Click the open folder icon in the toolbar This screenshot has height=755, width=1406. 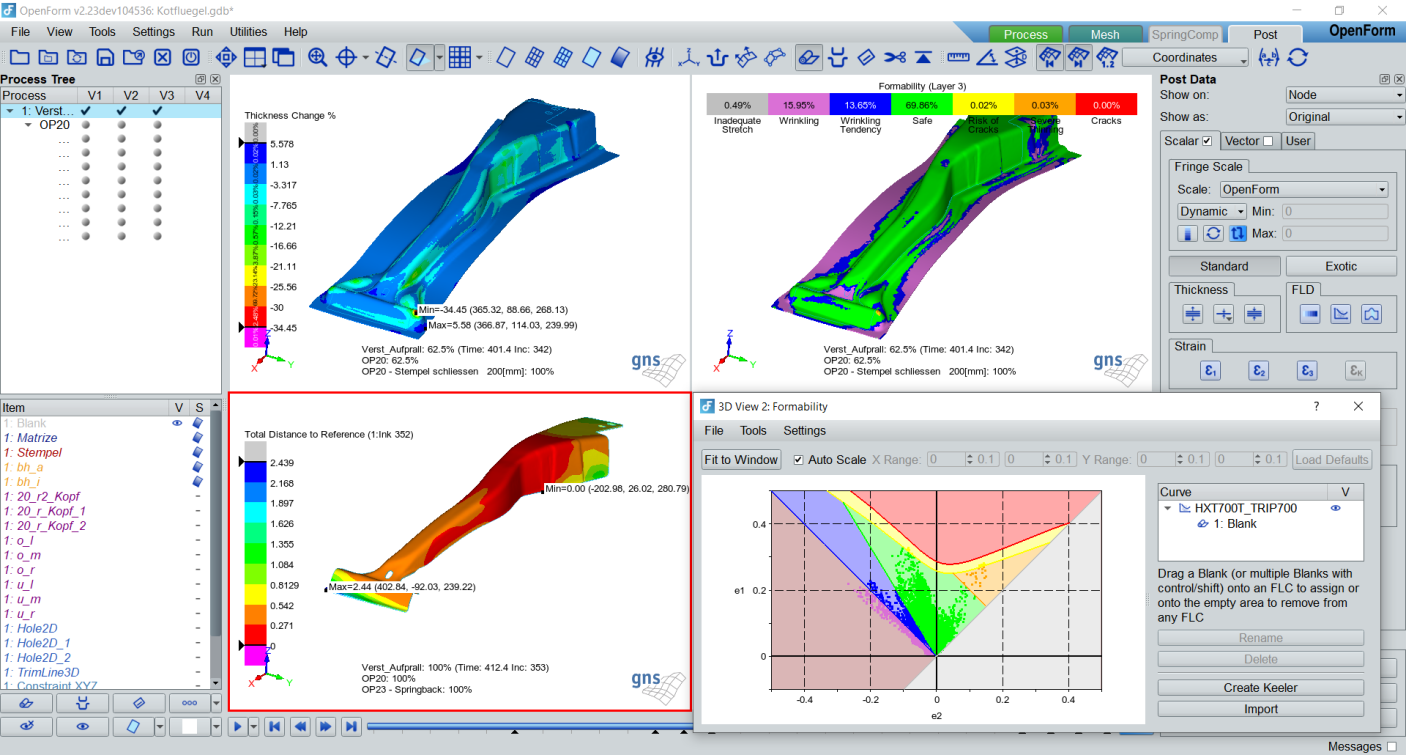tap(19, 58)
